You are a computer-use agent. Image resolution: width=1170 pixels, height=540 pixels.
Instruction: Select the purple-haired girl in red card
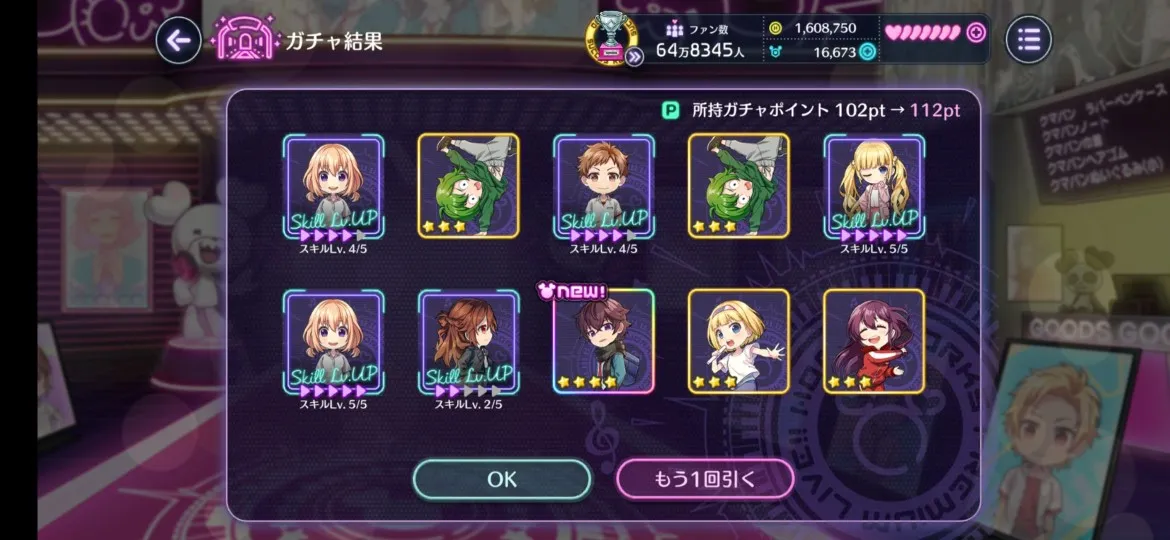[874, 341]
